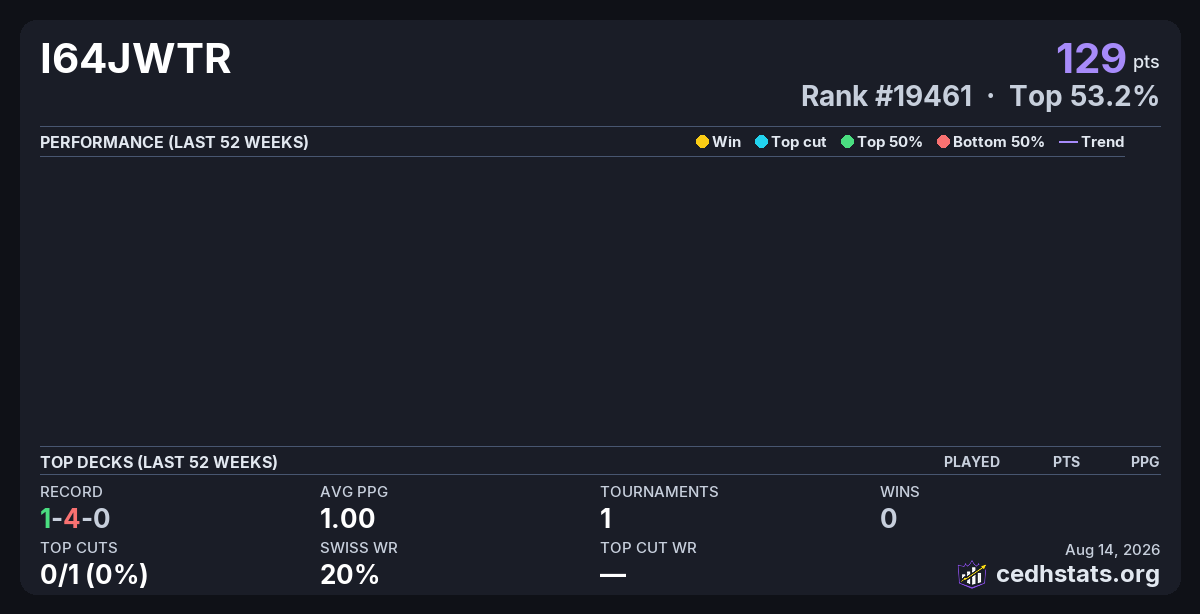The height and width of the screenshot is (614, 1200).
Task: Sort by the PTS column header
Action: coord(1066,462)
